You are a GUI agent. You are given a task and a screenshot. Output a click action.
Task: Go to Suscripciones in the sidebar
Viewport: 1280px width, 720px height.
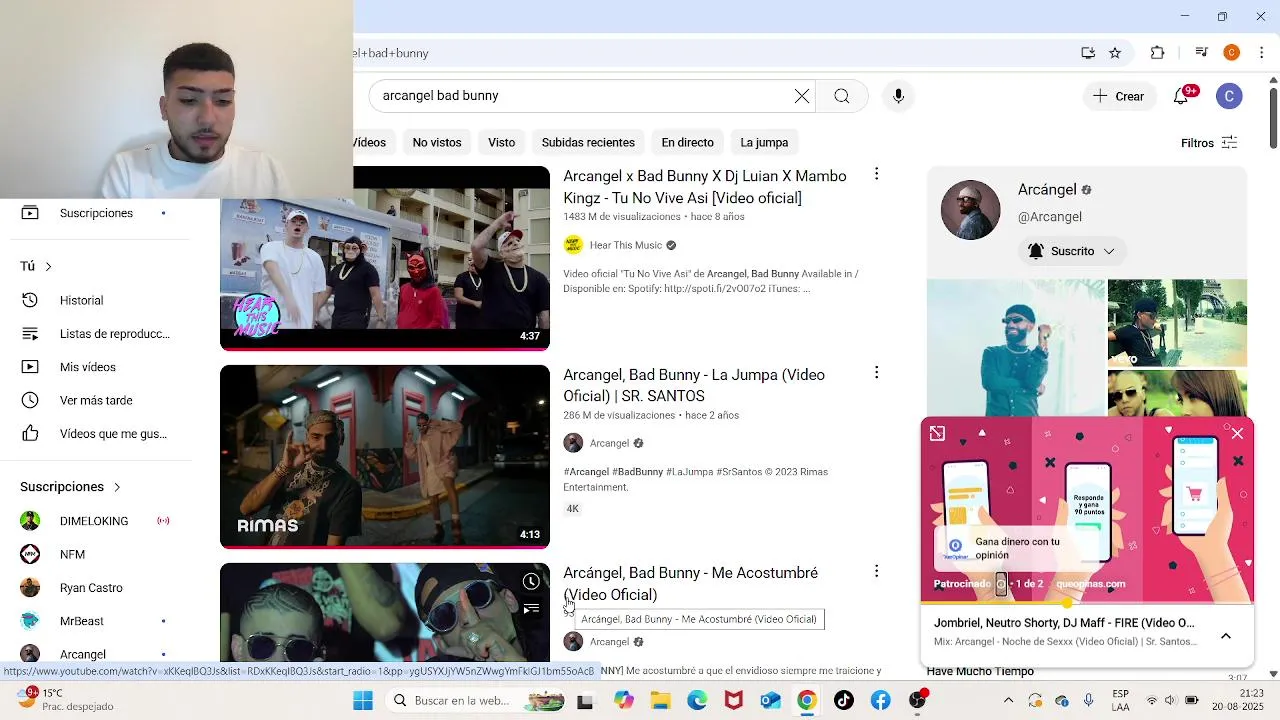pos(95,213)
